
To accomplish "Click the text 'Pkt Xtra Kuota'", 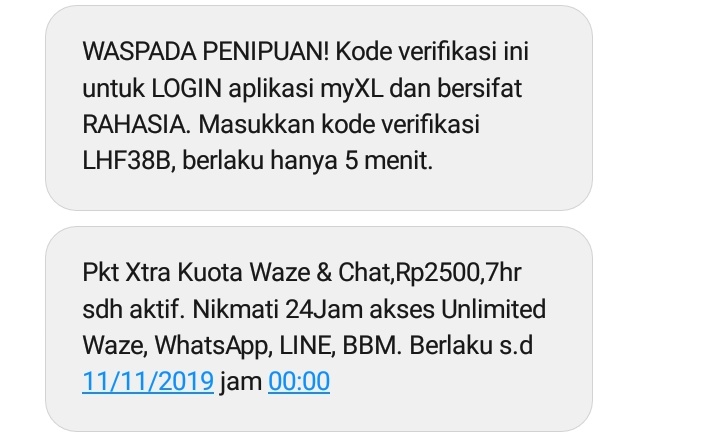I will pyautogui.click(x=162, y=272).
